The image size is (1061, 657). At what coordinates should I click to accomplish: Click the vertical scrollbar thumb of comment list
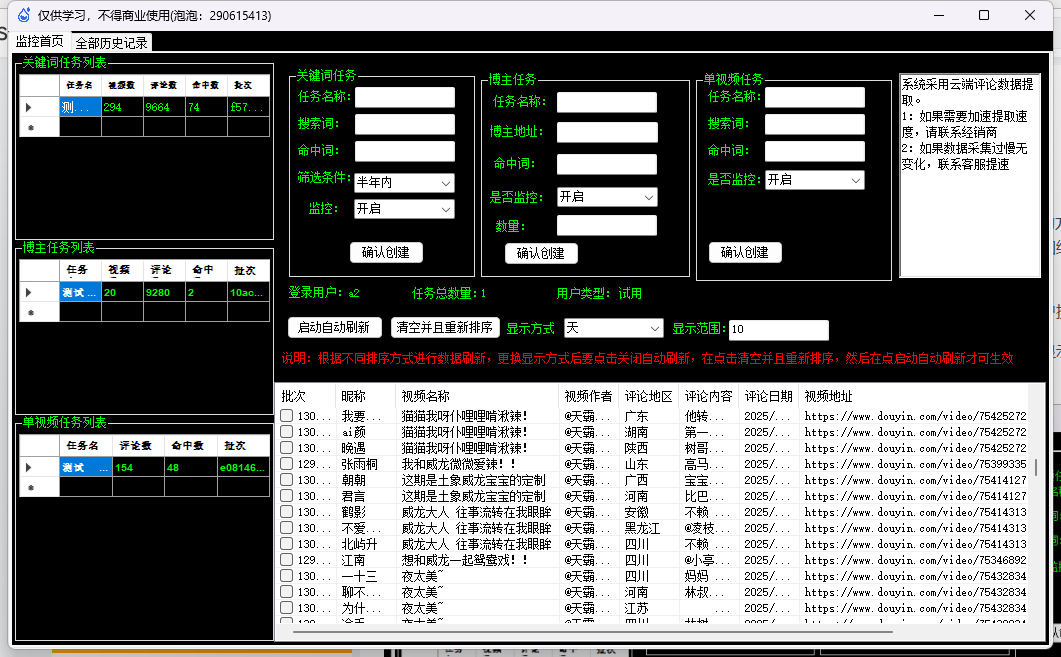tap(1035, 467)
